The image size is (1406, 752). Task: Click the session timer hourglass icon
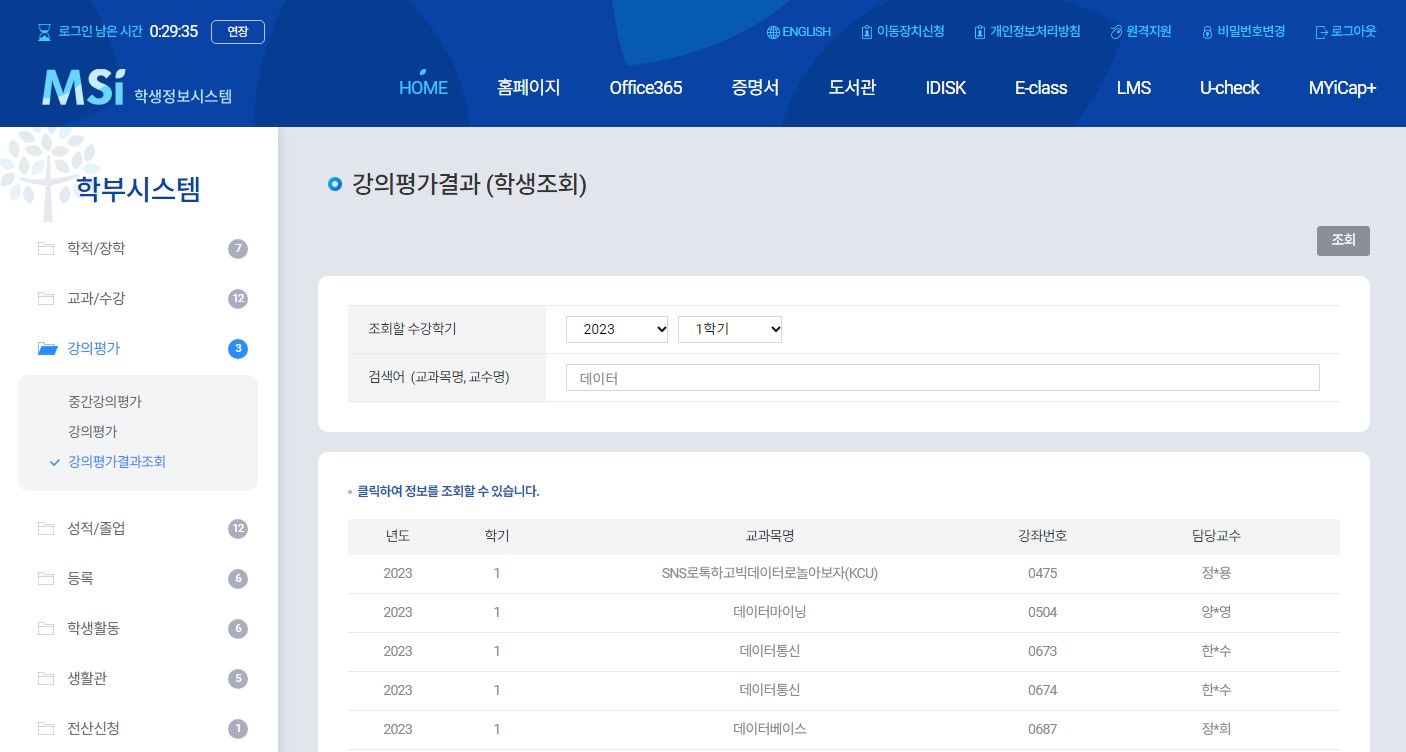click(x=44, y=31)
